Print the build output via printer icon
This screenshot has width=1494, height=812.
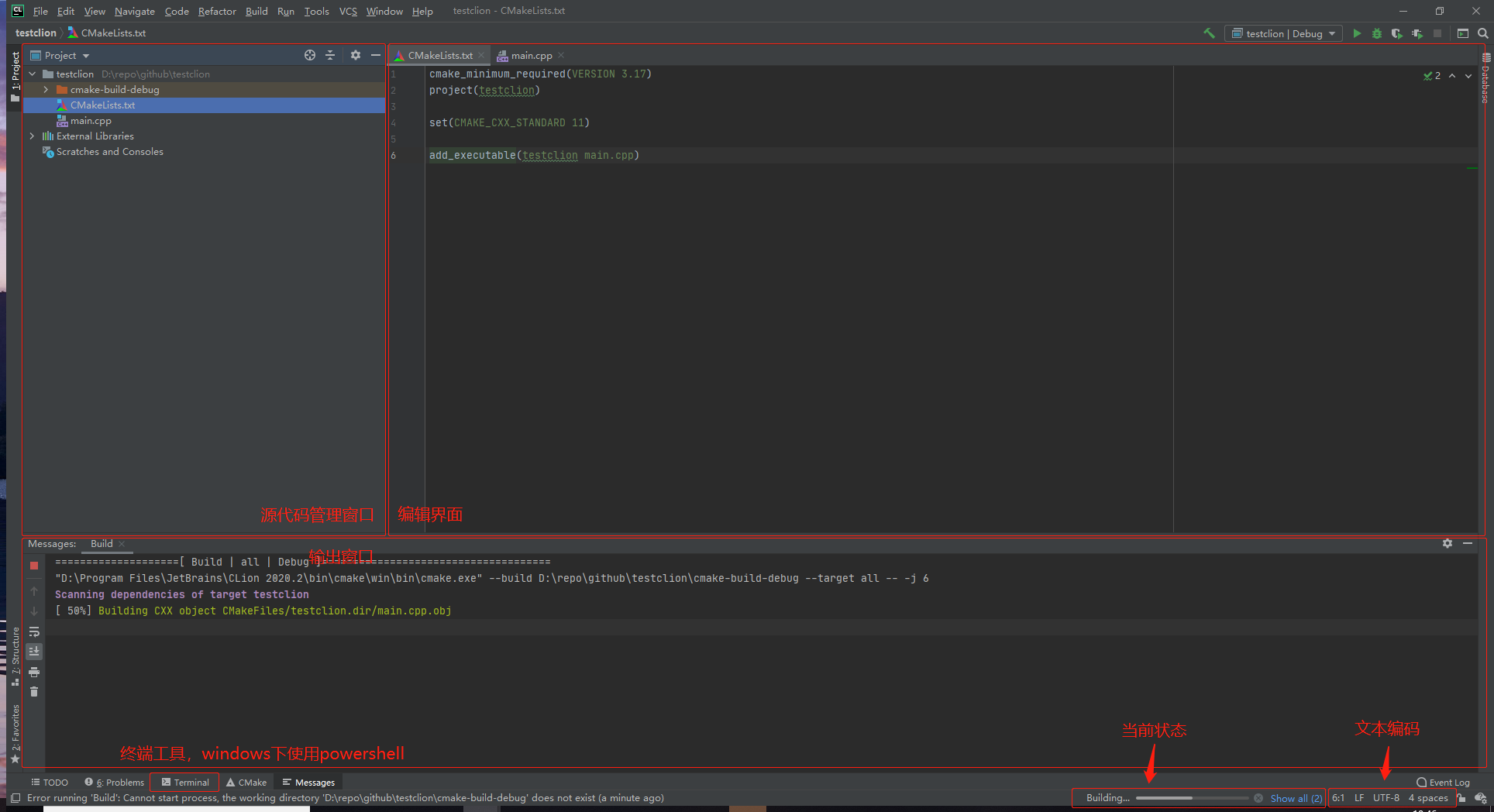point(34,672)
